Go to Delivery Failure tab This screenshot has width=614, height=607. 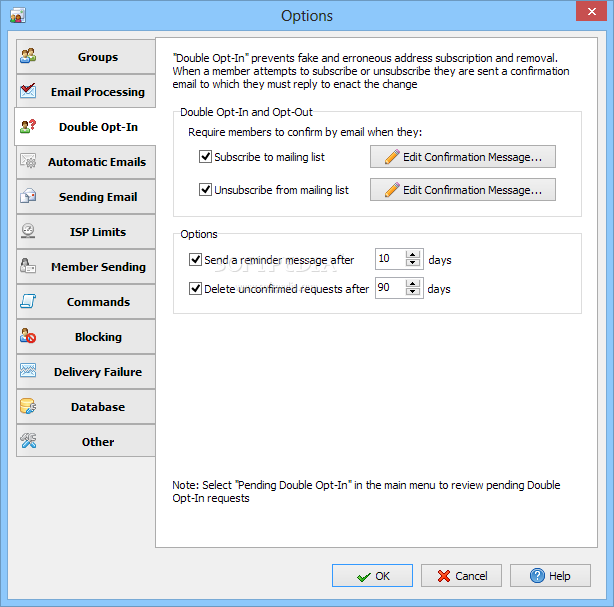pyautogui.click(x=86, y=371)
